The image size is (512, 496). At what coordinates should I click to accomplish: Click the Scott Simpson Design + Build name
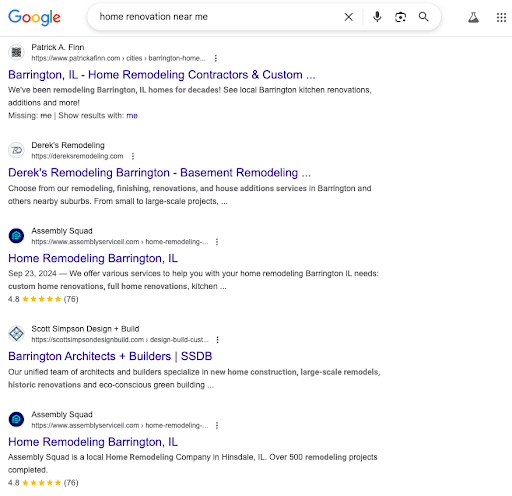(x=85, y=329)
